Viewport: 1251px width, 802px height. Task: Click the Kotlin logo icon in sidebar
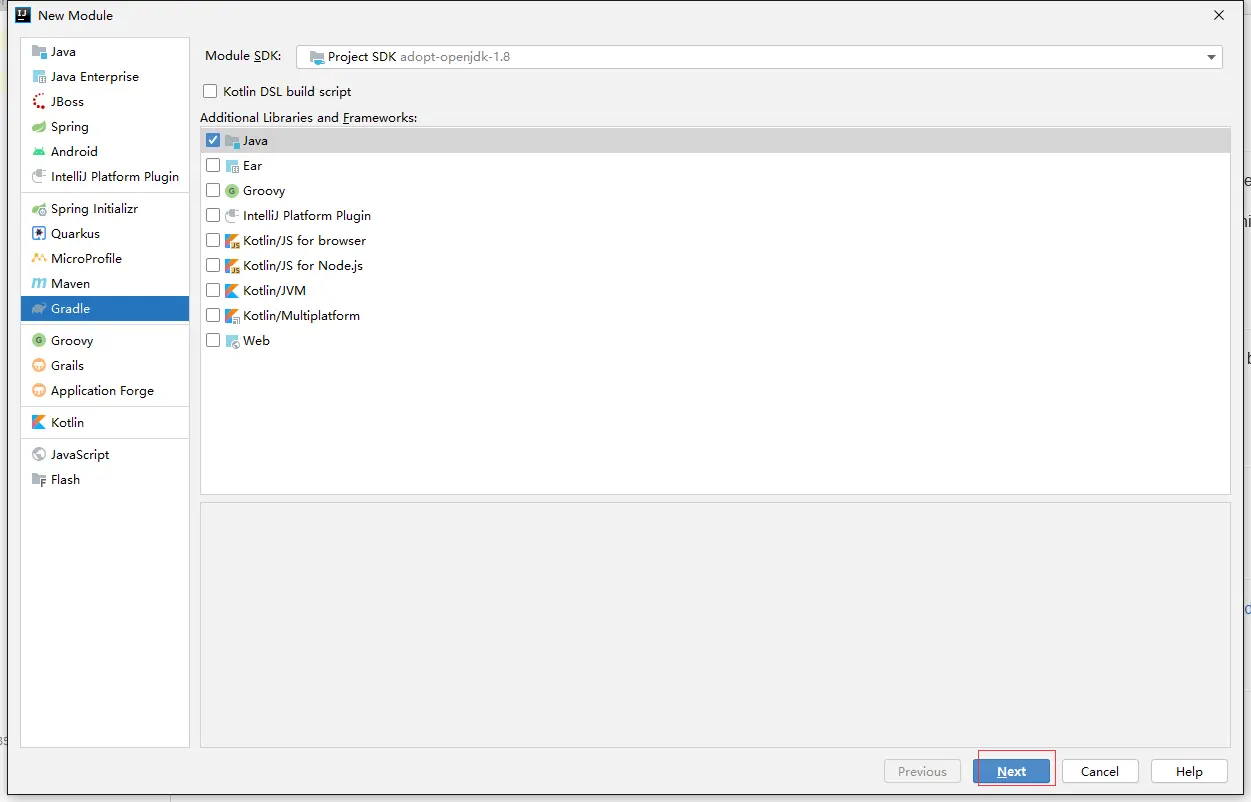coord(39,423)
